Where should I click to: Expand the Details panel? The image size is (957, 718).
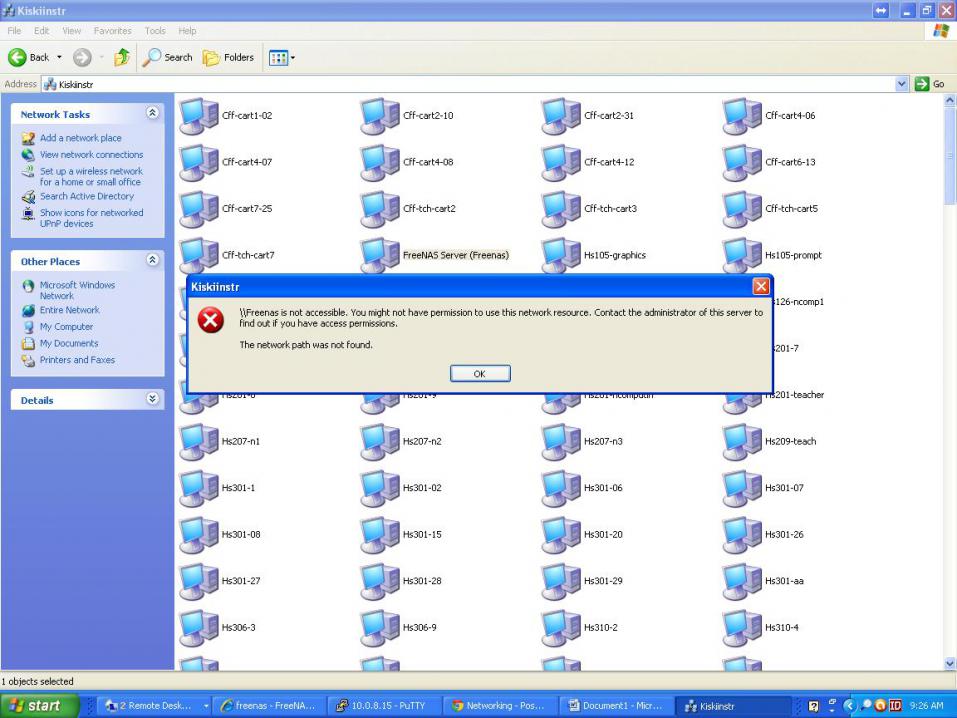coord(152,399)
